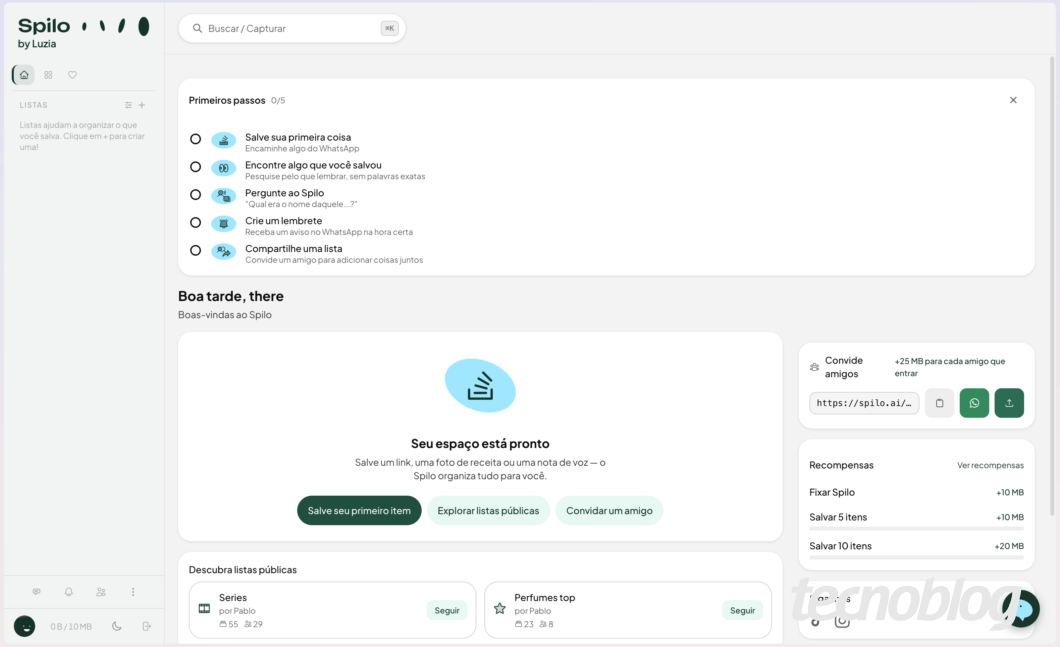Open the friends/people icon in sidebar footer
1060x647 pixels.
click(x=101, y=592)
